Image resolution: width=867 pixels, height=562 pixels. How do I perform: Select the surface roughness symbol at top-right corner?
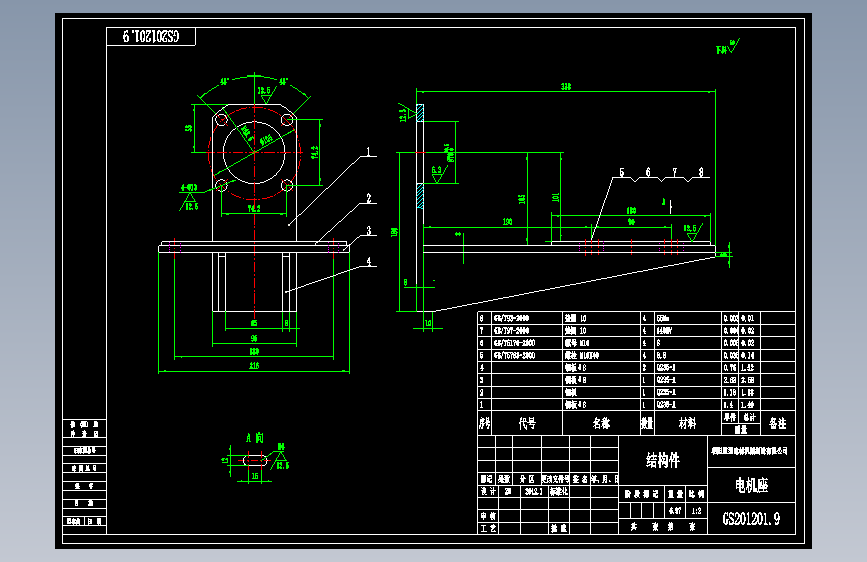pyautogui.click(x=728, y=47)
